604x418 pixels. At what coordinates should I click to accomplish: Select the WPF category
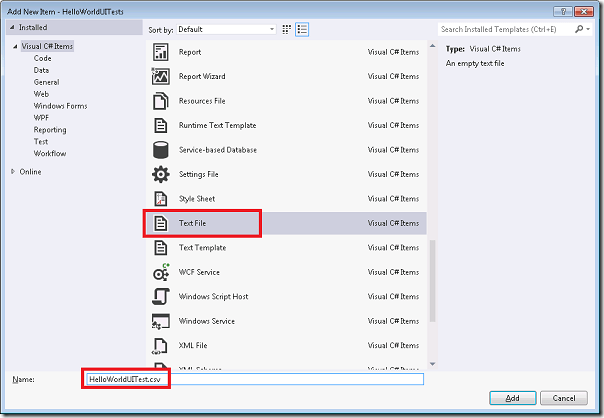click(x=41, y=118)
